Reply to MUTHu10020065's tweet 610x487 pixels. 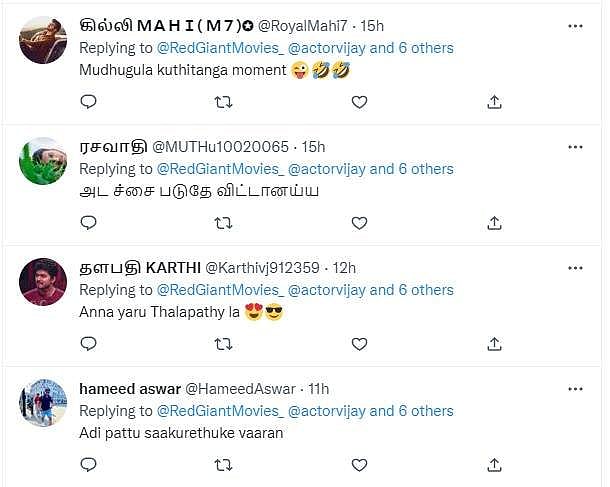(88, 222)
